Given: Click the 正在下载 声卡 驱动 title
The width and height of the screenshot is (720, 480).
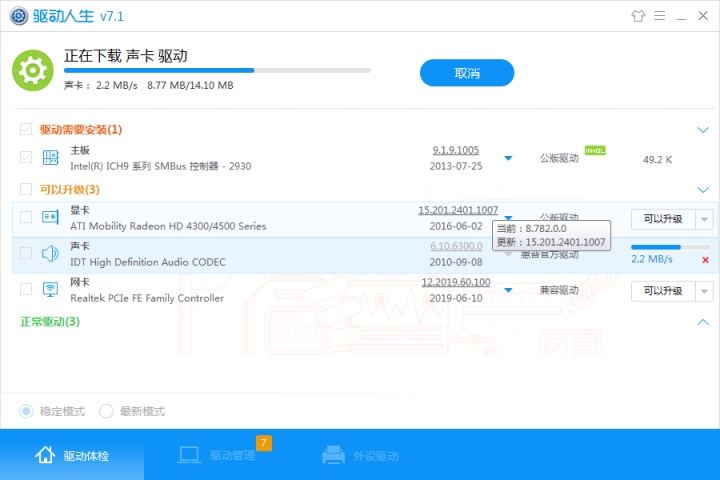Looking at the screenshot, I should 126,56.
